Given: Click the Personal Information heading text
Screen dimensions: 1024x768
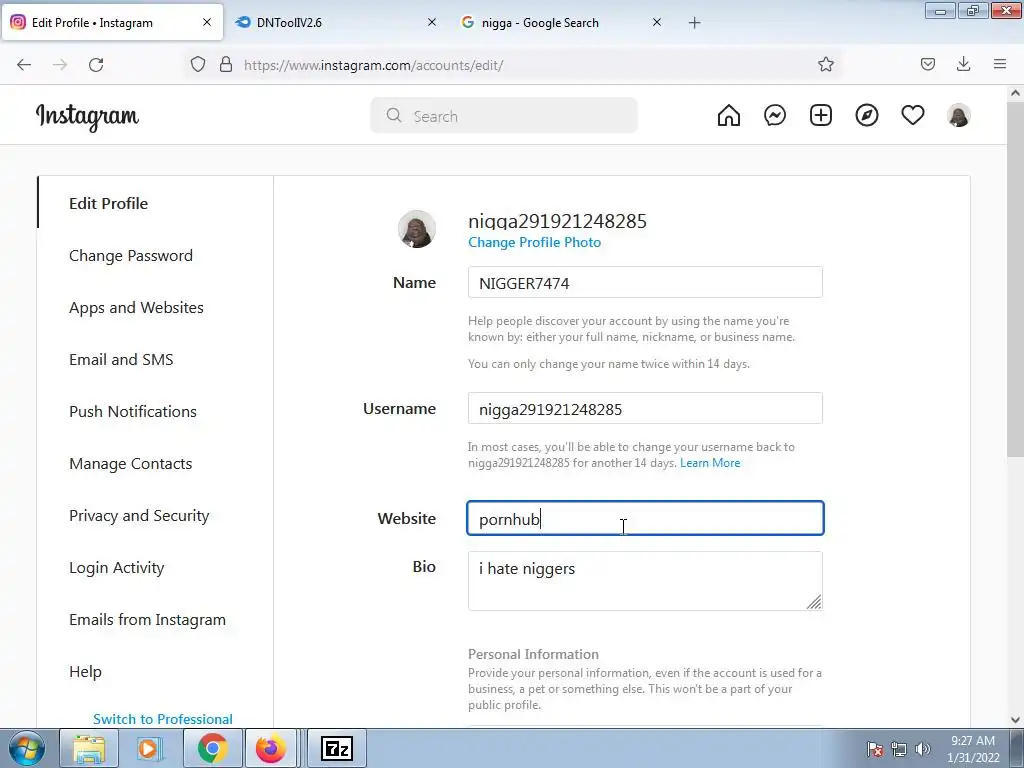Looking at the screenshot, I should [534, 654].
